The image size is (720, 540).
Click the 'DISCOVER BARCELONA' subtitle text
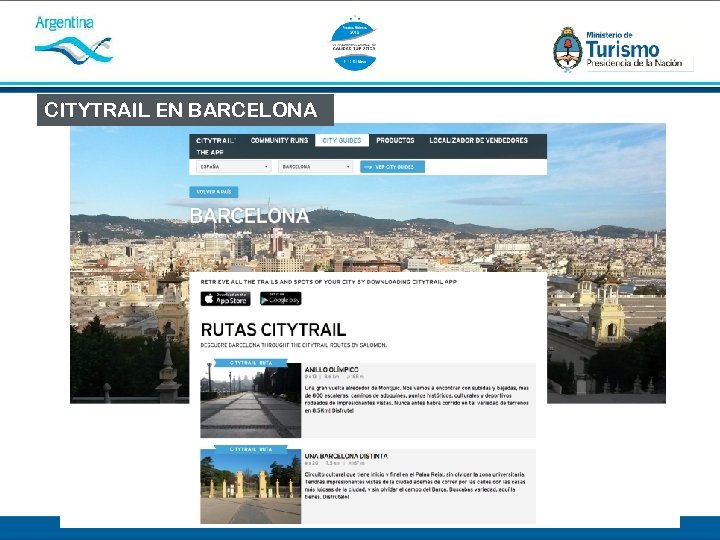click(x=293, y=345)
